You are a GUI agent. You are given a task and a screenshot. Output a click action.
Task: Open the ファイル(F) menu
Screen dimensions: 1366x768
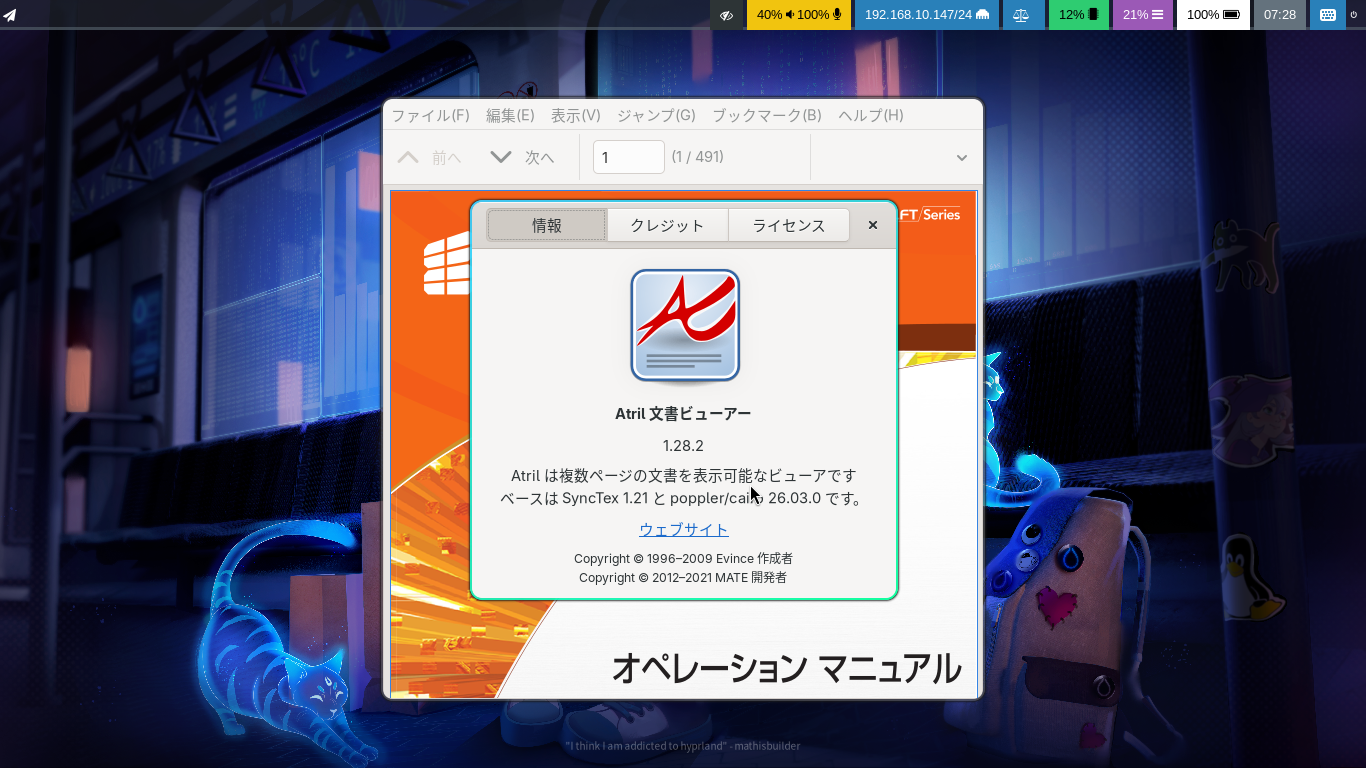(430, 115)
